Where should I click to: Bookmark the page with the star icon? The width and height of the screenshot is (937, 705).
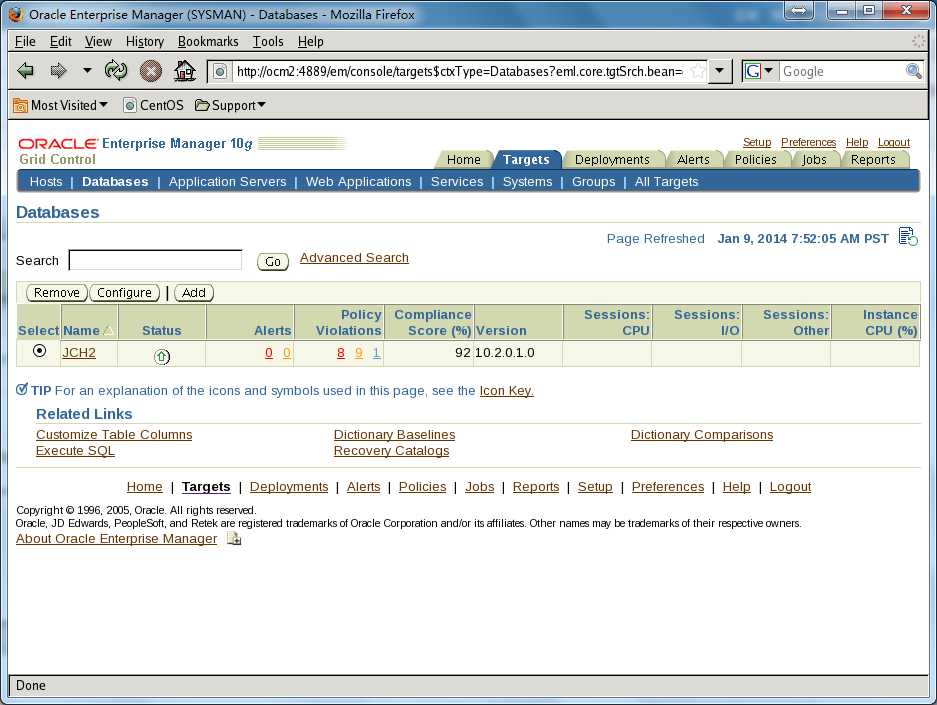[697, 72]
